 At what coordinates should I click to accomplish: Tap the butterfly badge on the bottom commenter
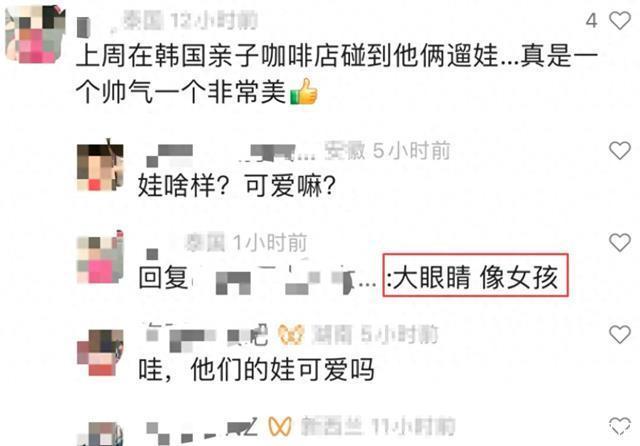[x=280, y=426]
